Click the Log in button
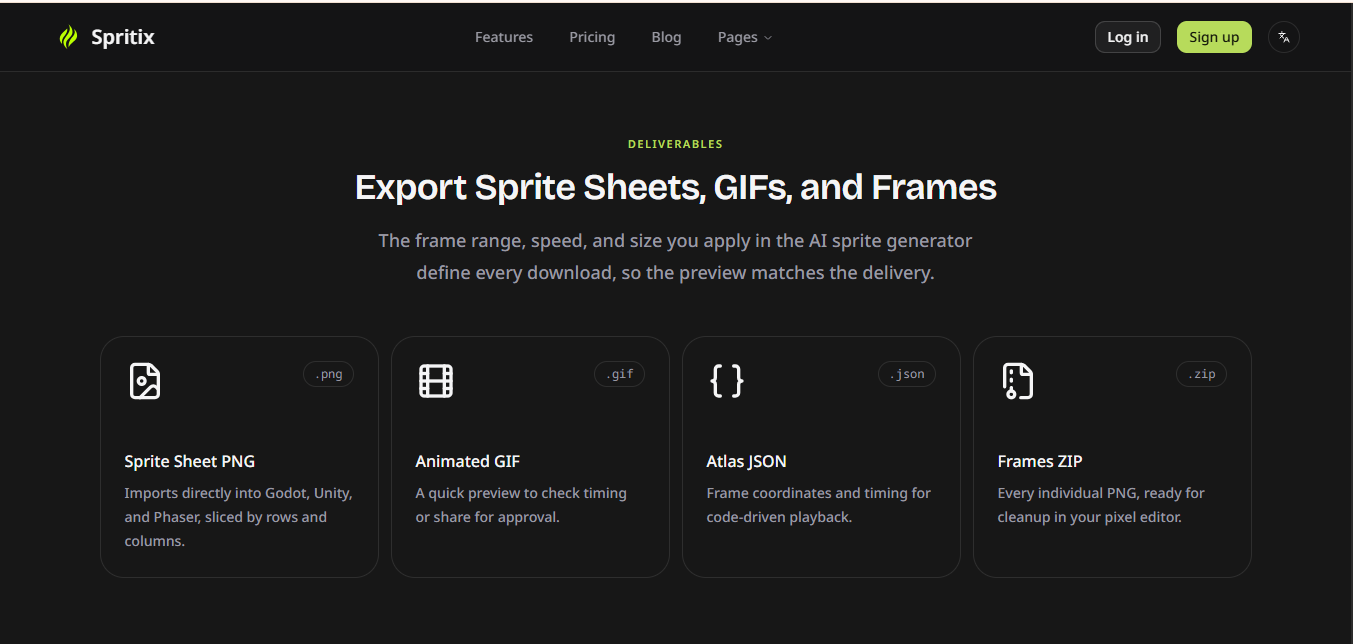The width and height of the screenshot is (1353, 644). tap(1128, 37)
